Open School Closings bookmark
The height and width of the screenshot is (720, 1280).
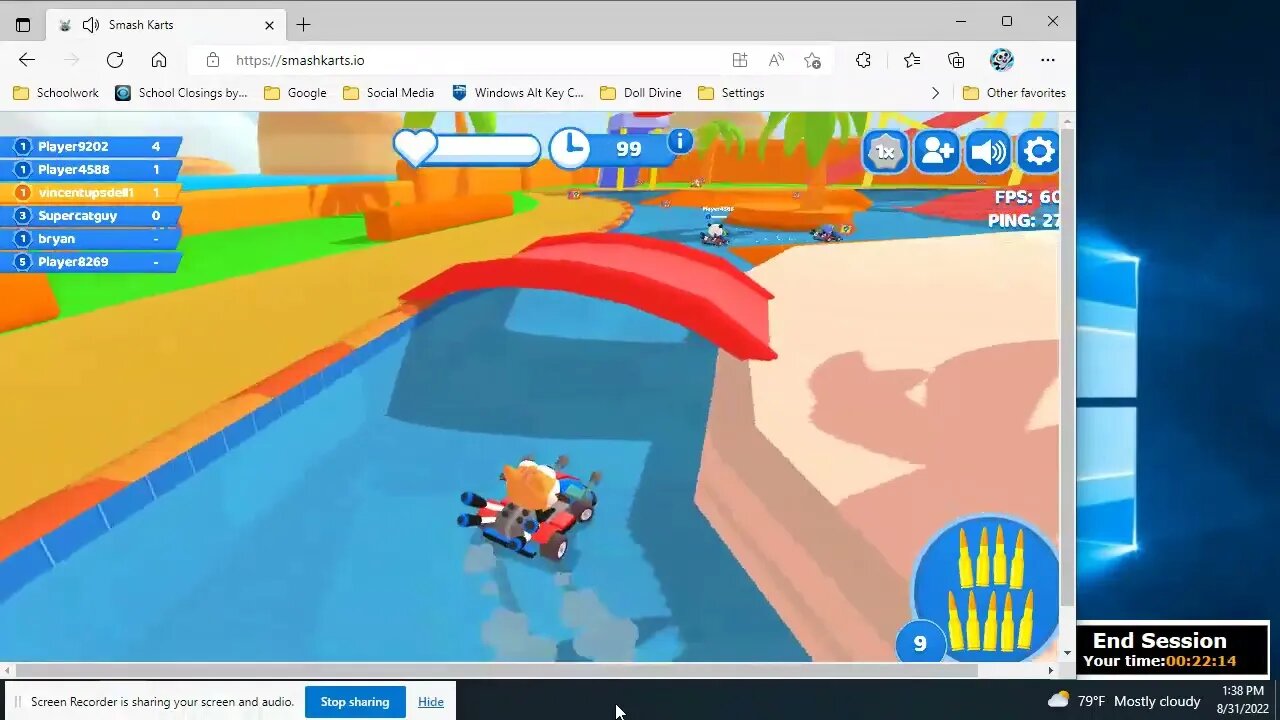[x=181, y=92]
